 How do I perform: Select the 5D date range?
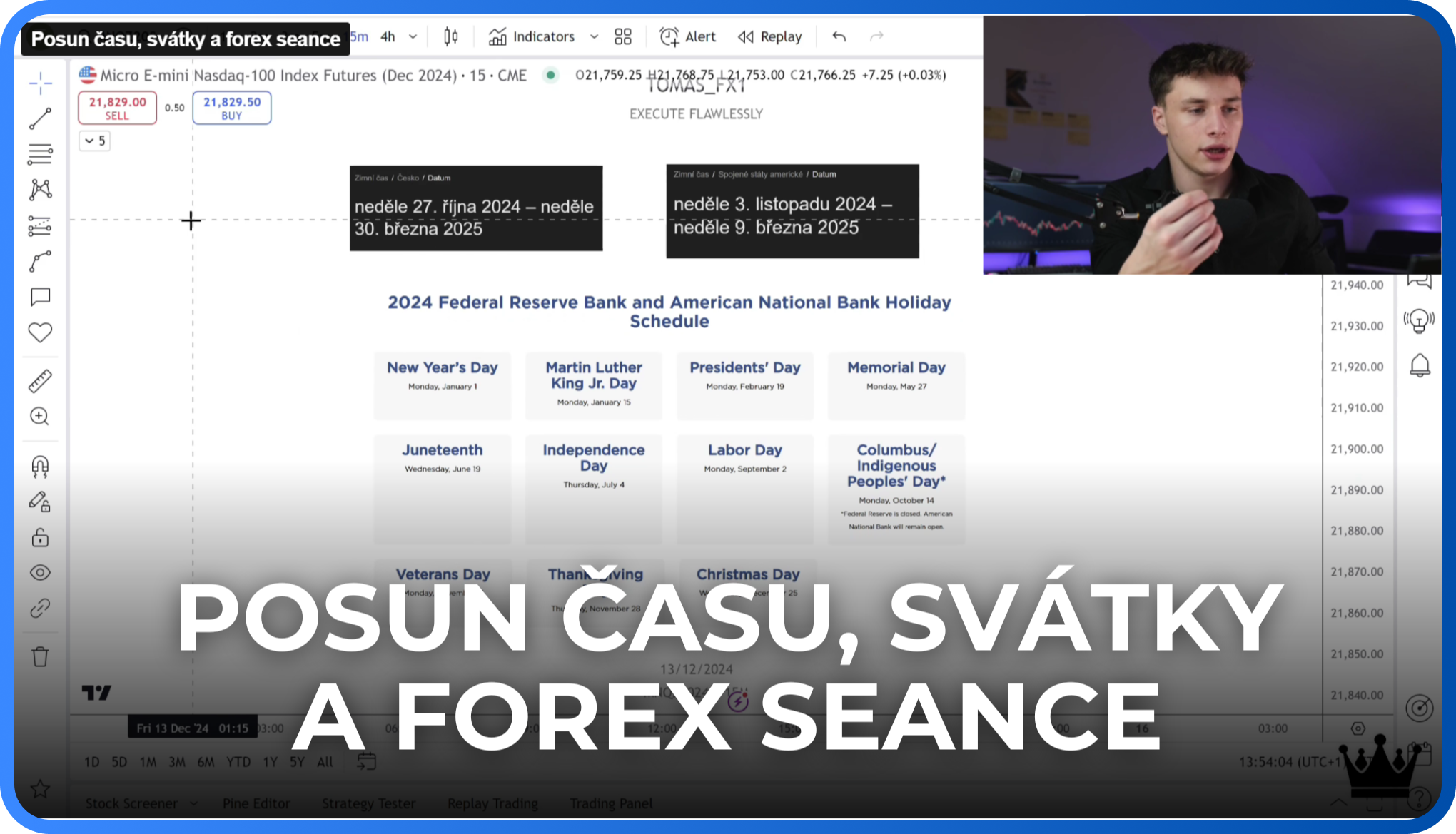click(119, 762)
